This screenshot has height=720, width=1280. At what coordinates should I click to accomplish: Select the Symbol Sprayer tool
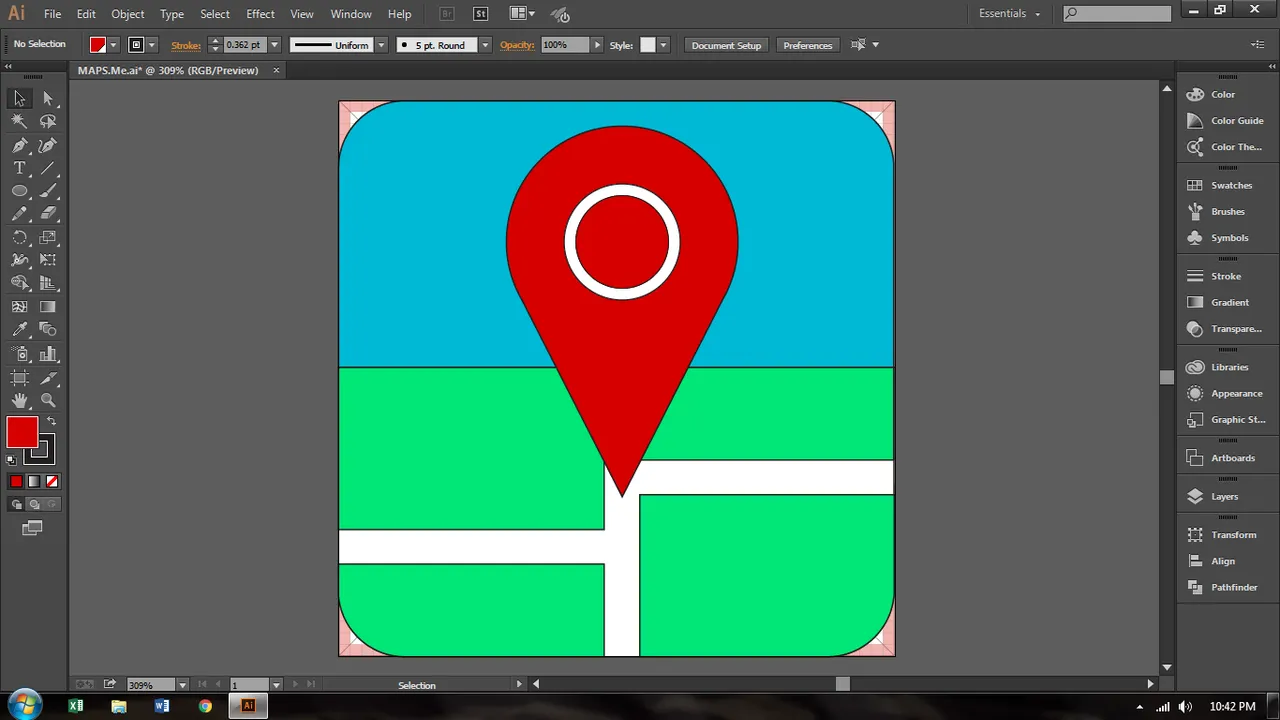click(x=19, y=354)
